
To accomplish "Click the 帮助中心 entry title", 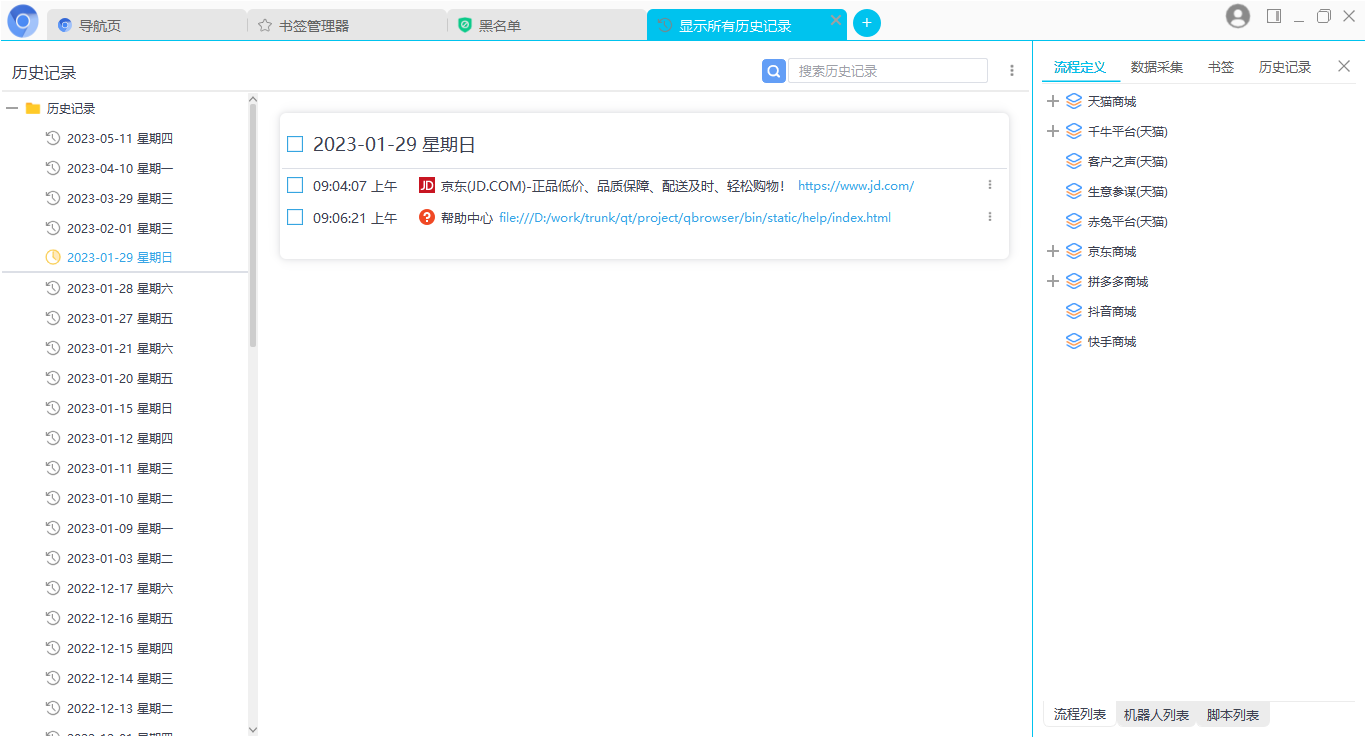I will point(467,217).
